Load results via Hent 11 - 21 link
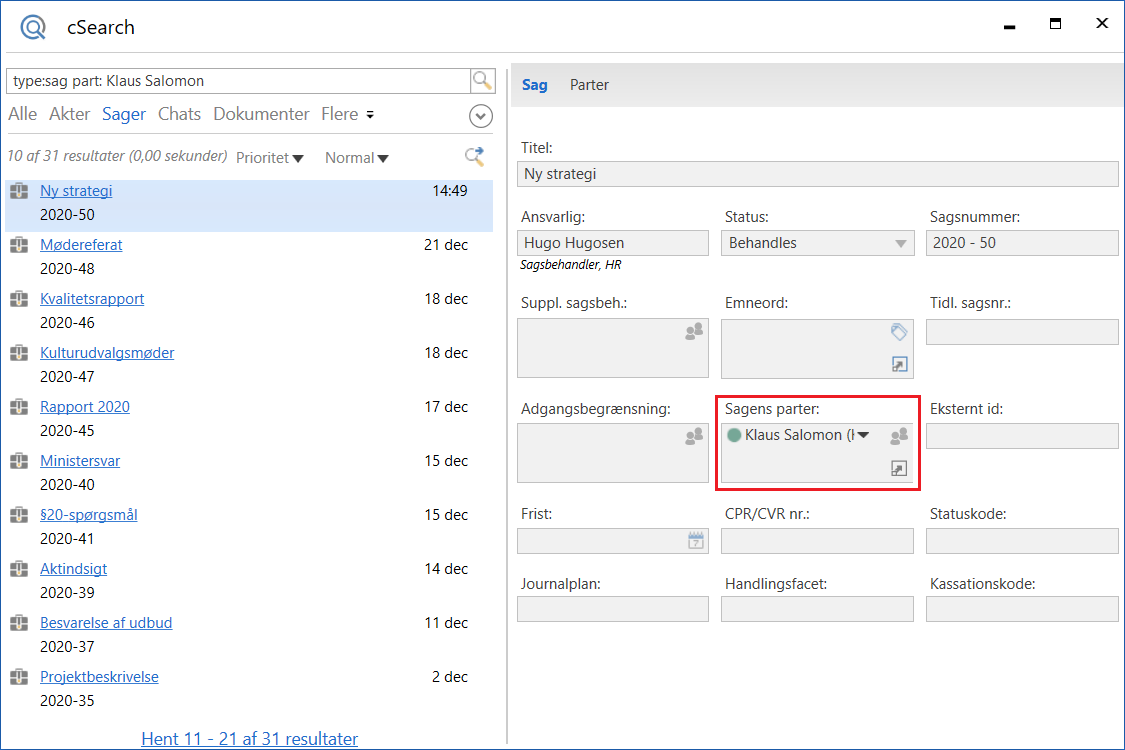Screen dimensions: 1125x750 click(x=249, y=739)
